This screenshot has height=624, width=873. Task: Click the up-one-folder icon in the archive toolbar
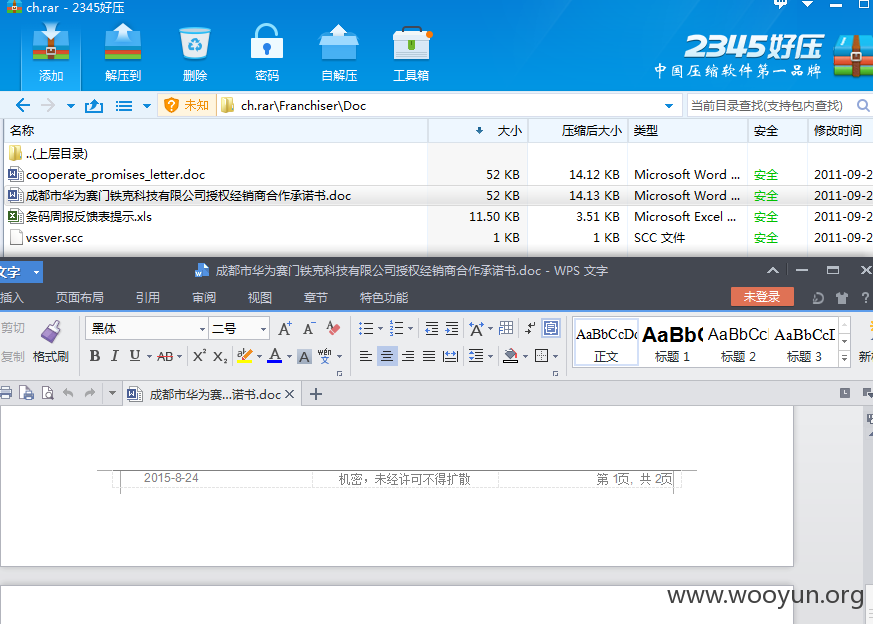pos(94,105)
